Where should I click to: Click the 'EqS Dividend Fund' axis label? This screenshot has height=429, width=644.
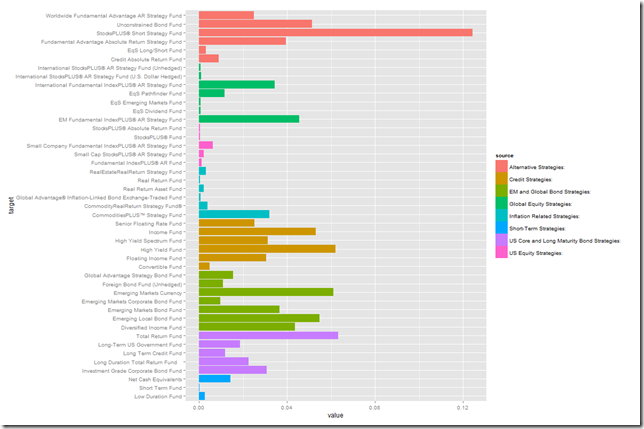157,111
